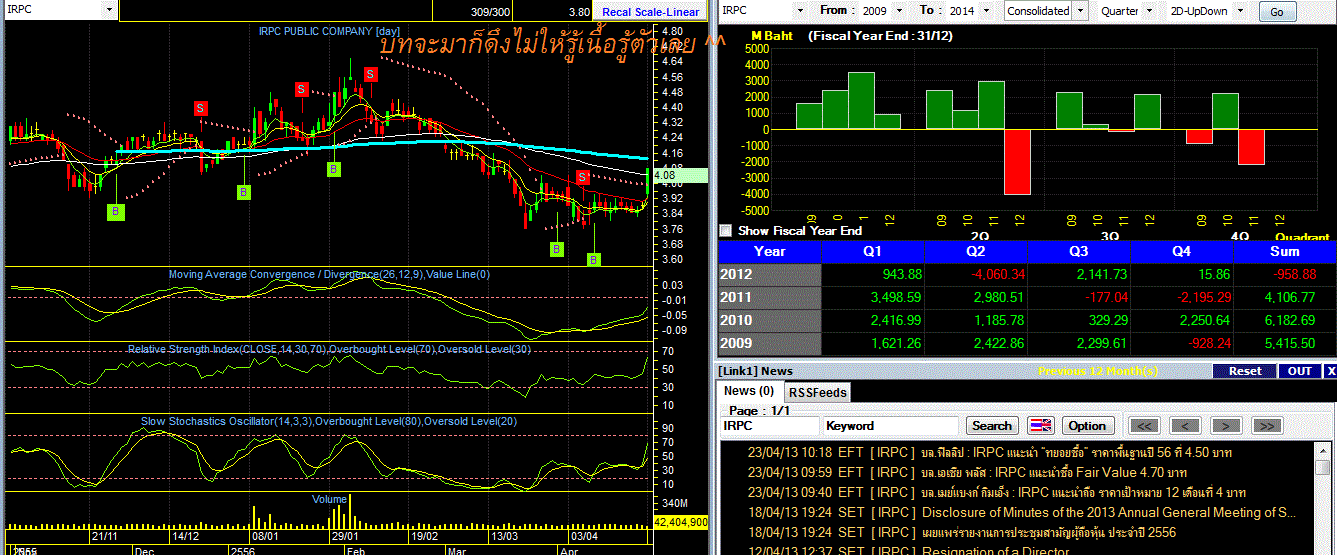
Task: Click the Year column header
Action: pos(769,252)
